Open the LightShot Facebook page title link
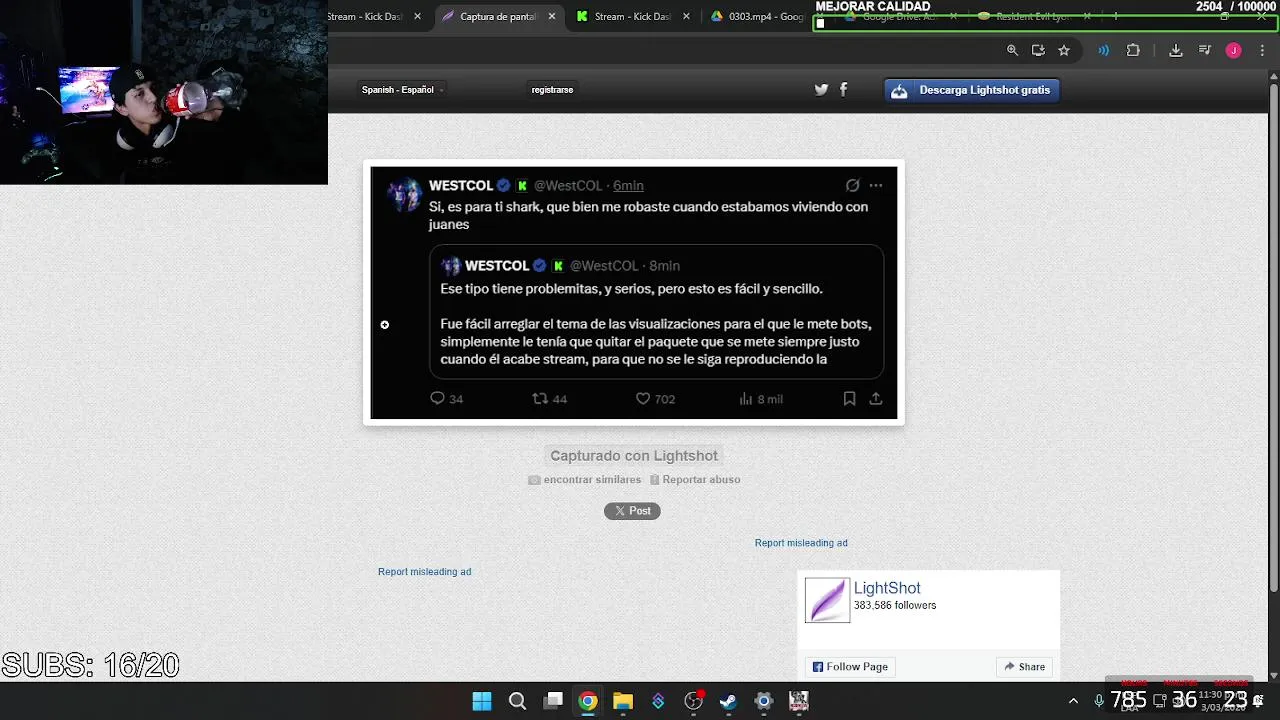1280x720 pixels. (x=887, y=588)
